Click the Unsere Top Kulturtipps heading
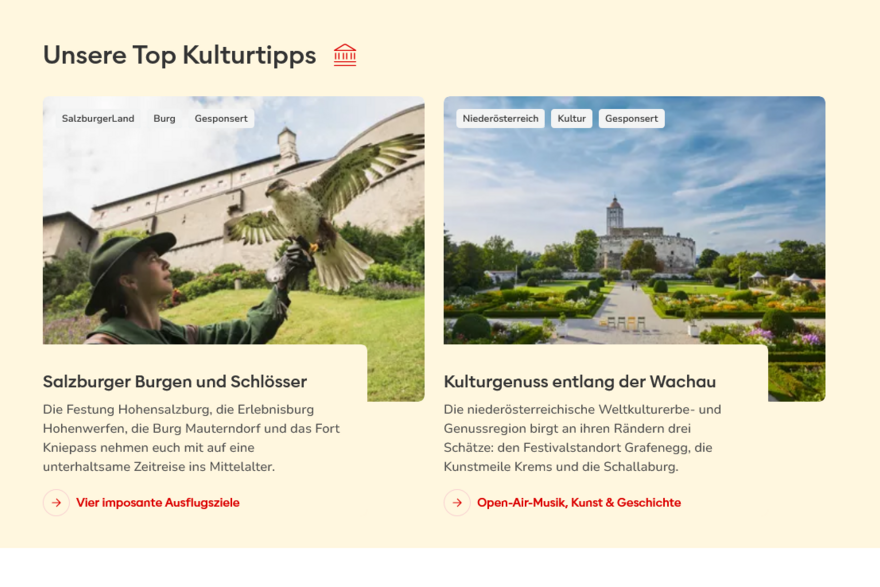The image size is (880, 587). tap(180, 55)
